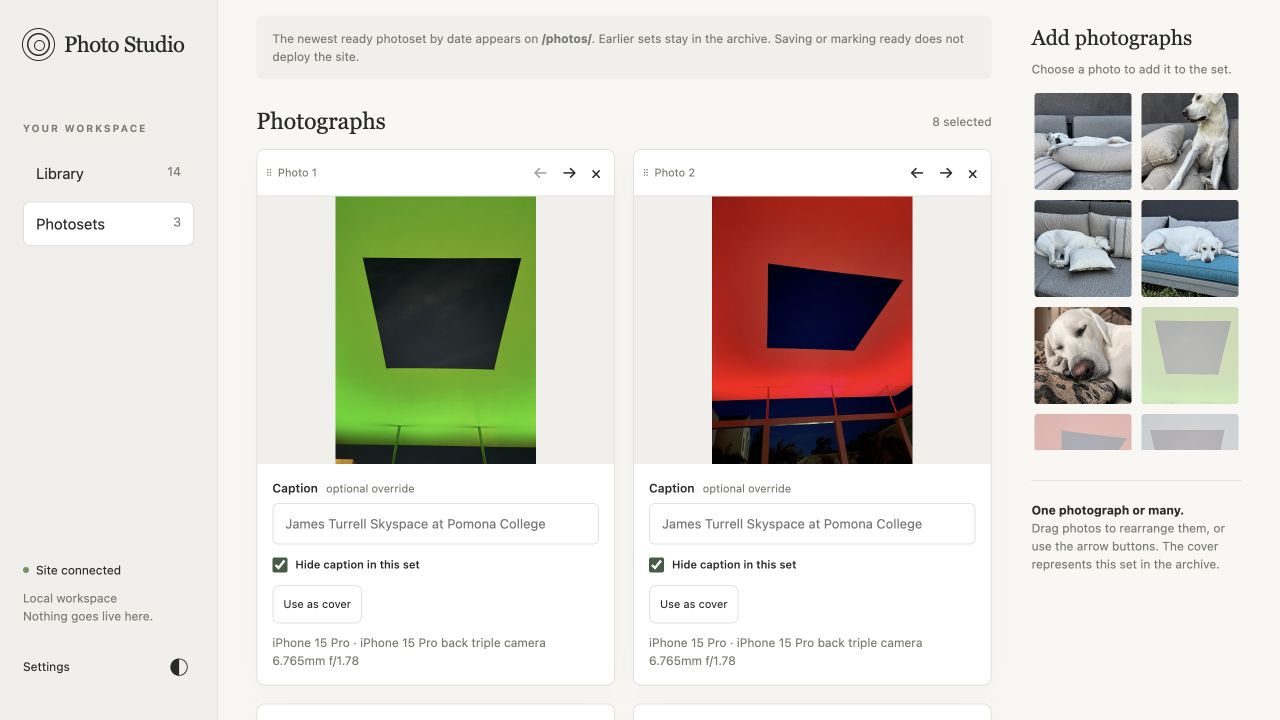Open the Library section
The image size is (1280, 720).
[108, 173]
